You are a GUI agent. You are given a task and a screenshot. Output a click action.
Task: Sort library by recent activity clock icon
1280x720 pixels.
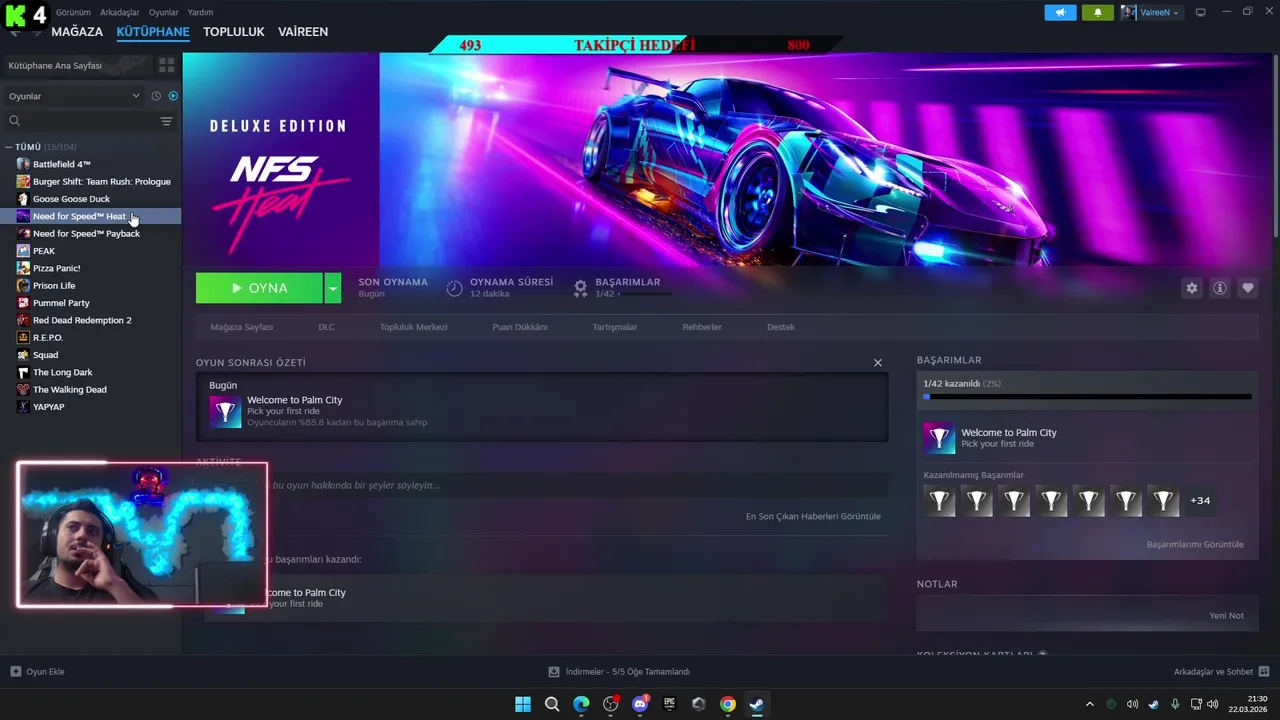pyautogui.click(x=156, y=96)
